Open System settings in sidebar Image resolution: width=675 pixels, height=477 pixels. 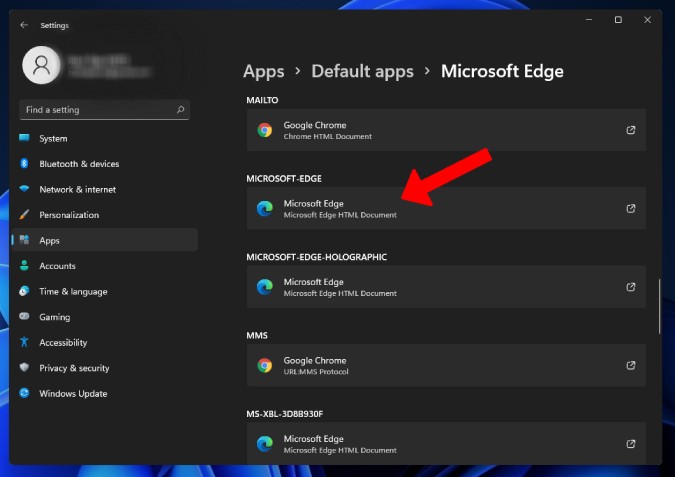click(x=53, y=139)
